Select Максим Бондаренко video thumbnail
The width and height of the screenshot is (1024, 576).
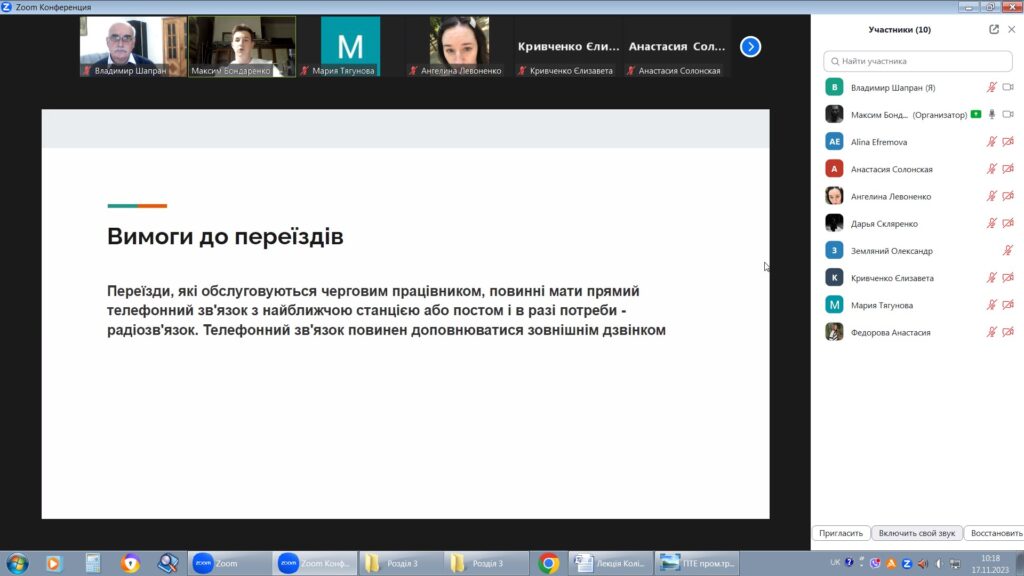[x=242, y=46]
